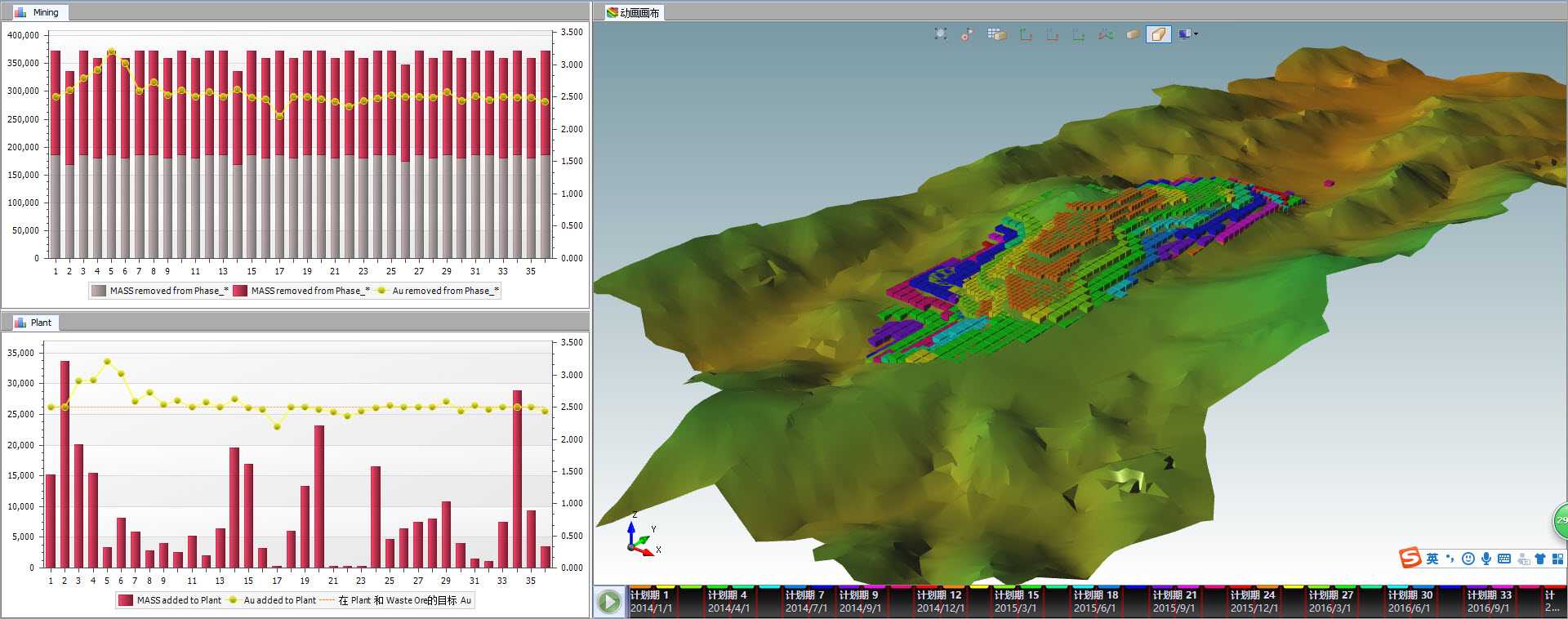Click gray MASS removed legend swatch in Mining
The width and height of the screenshot is (1568, 619).
point(99,291)
